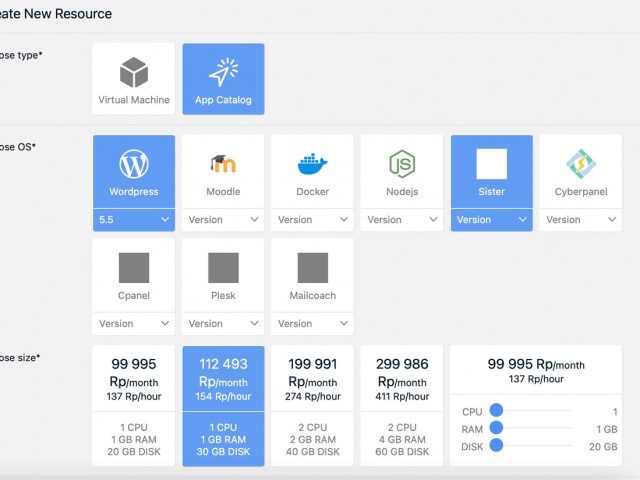Select the Virtual Machine cube icon
Image resolution: width=640 pixels, height=480 pixels.
click(x=133, y=72)
